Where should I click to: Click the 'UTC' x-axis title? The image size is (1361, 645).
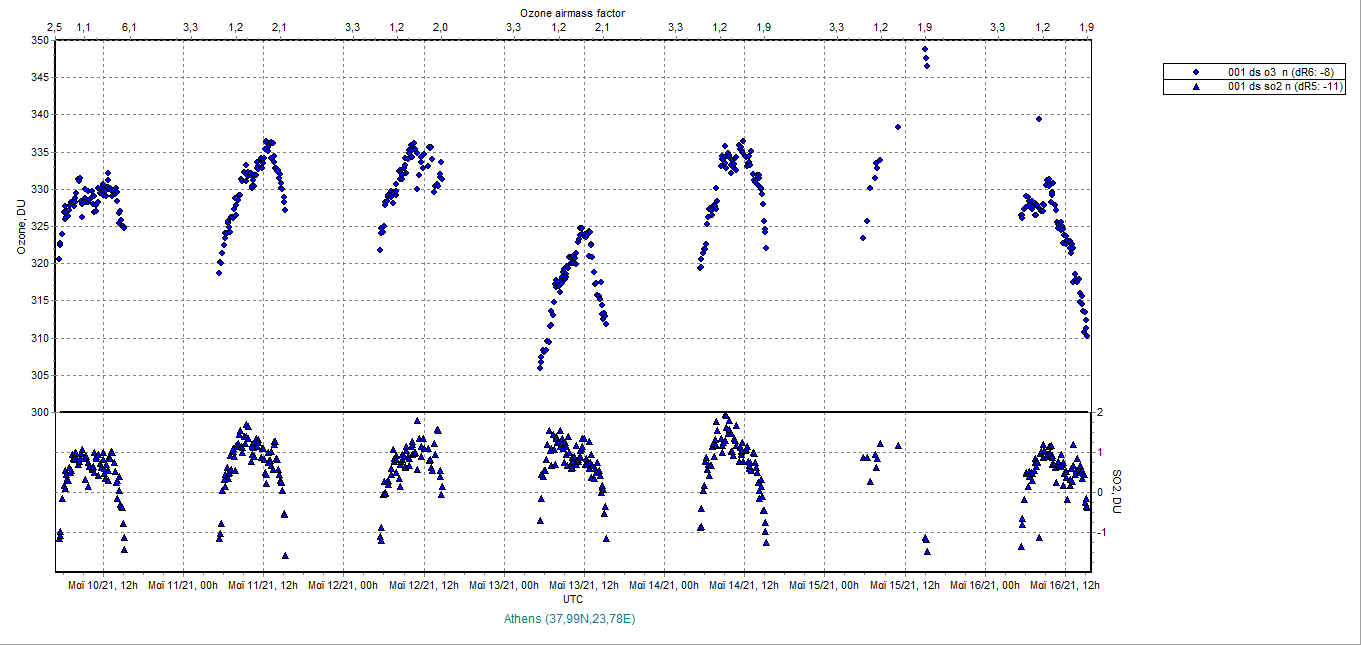[573, 599]
